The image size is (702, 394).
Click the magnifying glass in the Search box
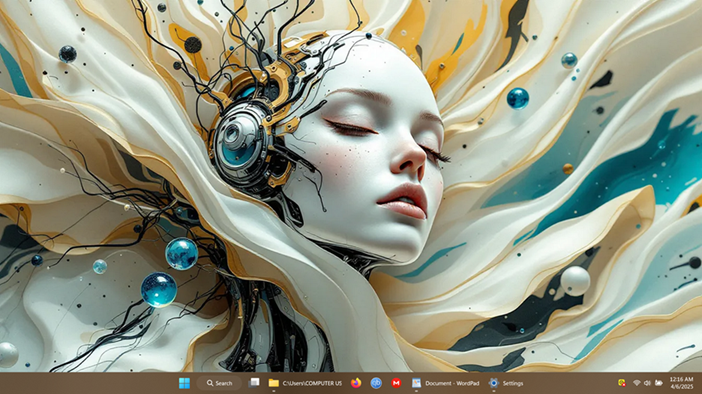[210, 383]
